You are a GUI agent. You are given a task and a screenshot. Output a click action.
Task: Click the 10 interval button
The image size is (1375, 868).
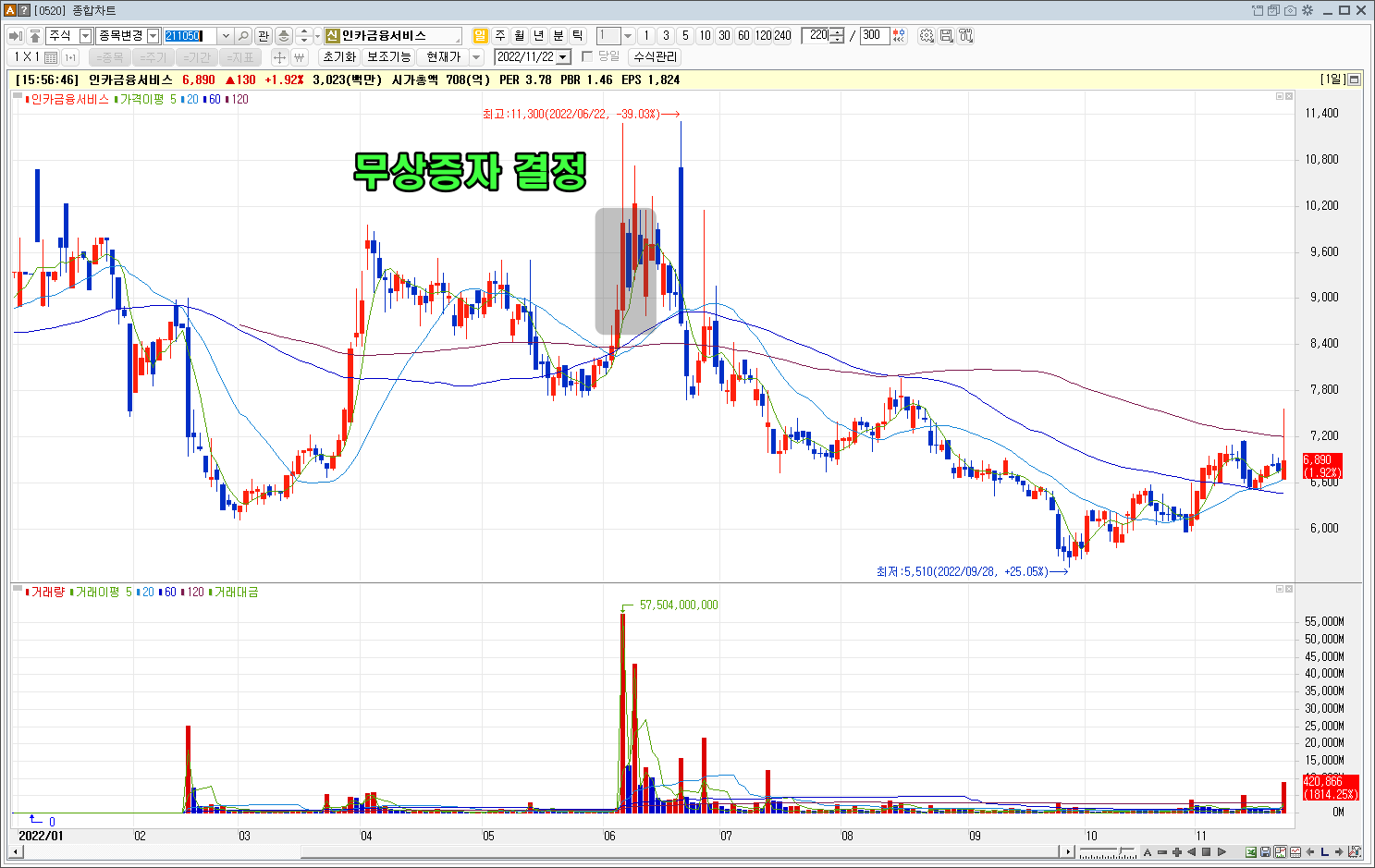(705, 35)
